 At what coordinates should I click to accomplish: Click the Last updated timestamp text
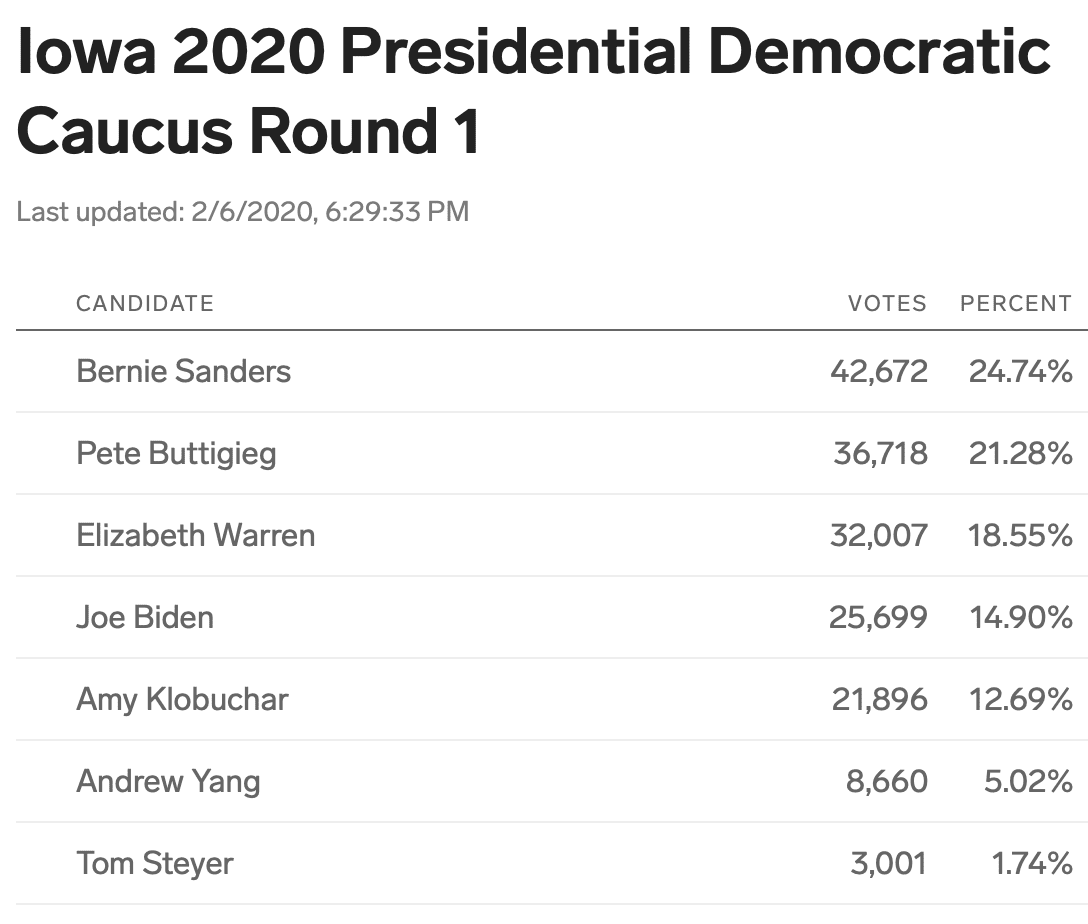[x=243, y=212]
